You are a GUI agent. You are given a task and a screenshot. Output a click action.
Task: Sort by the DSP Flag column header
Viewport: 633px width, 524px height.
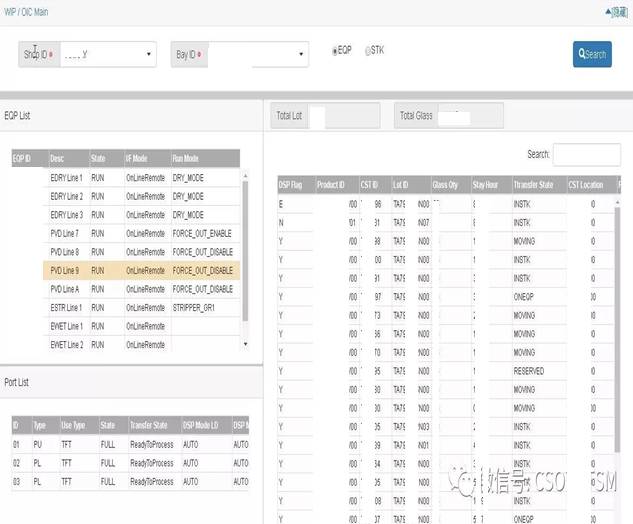pyautogui.click(x=294, y=185)
